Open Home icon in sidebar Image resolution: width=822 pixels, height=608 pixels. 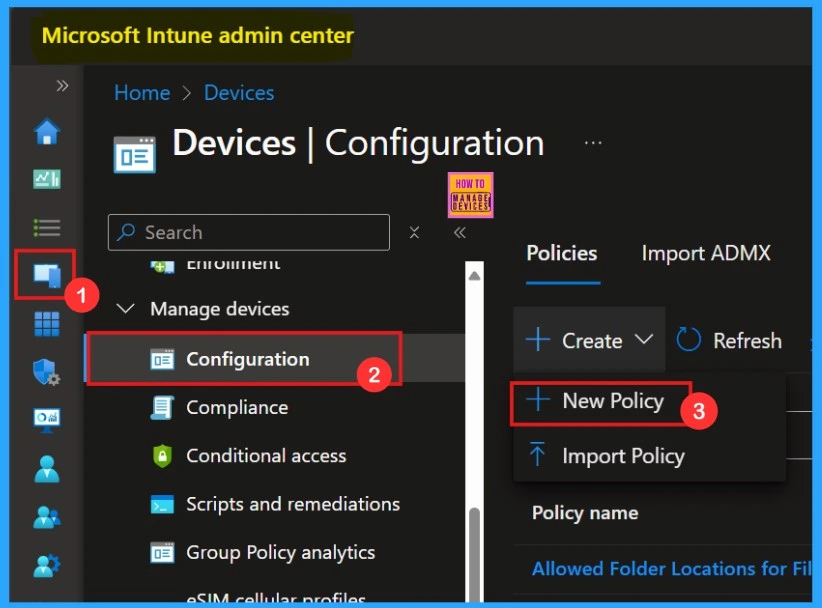coord(47,131)
